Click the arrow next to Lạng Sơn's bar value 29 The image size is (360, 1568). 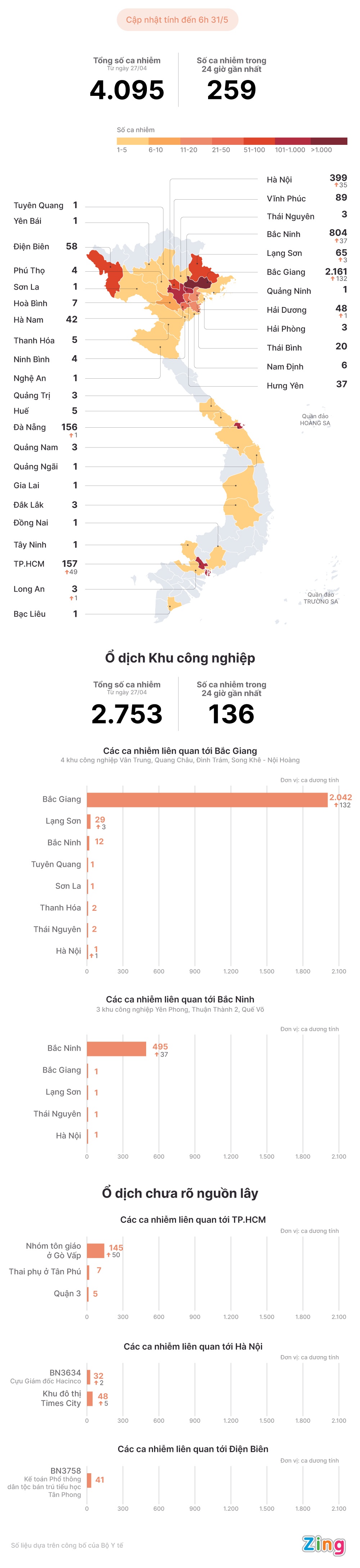(x=98, y=827)
